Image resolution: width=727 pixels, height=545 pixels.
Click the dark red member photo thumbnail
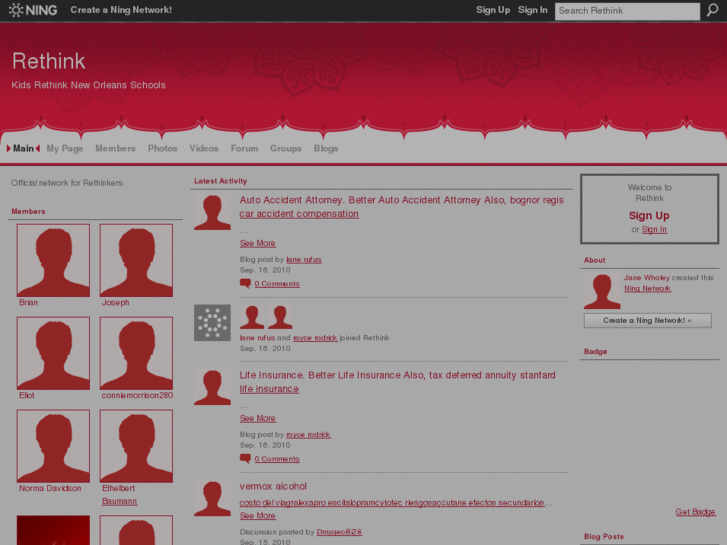click(53, 530)
